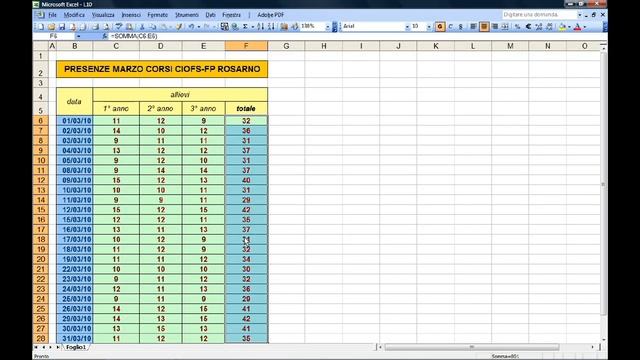Open Print Preview from toolbar
Screen dimensions: 640x360
[106, 27]
